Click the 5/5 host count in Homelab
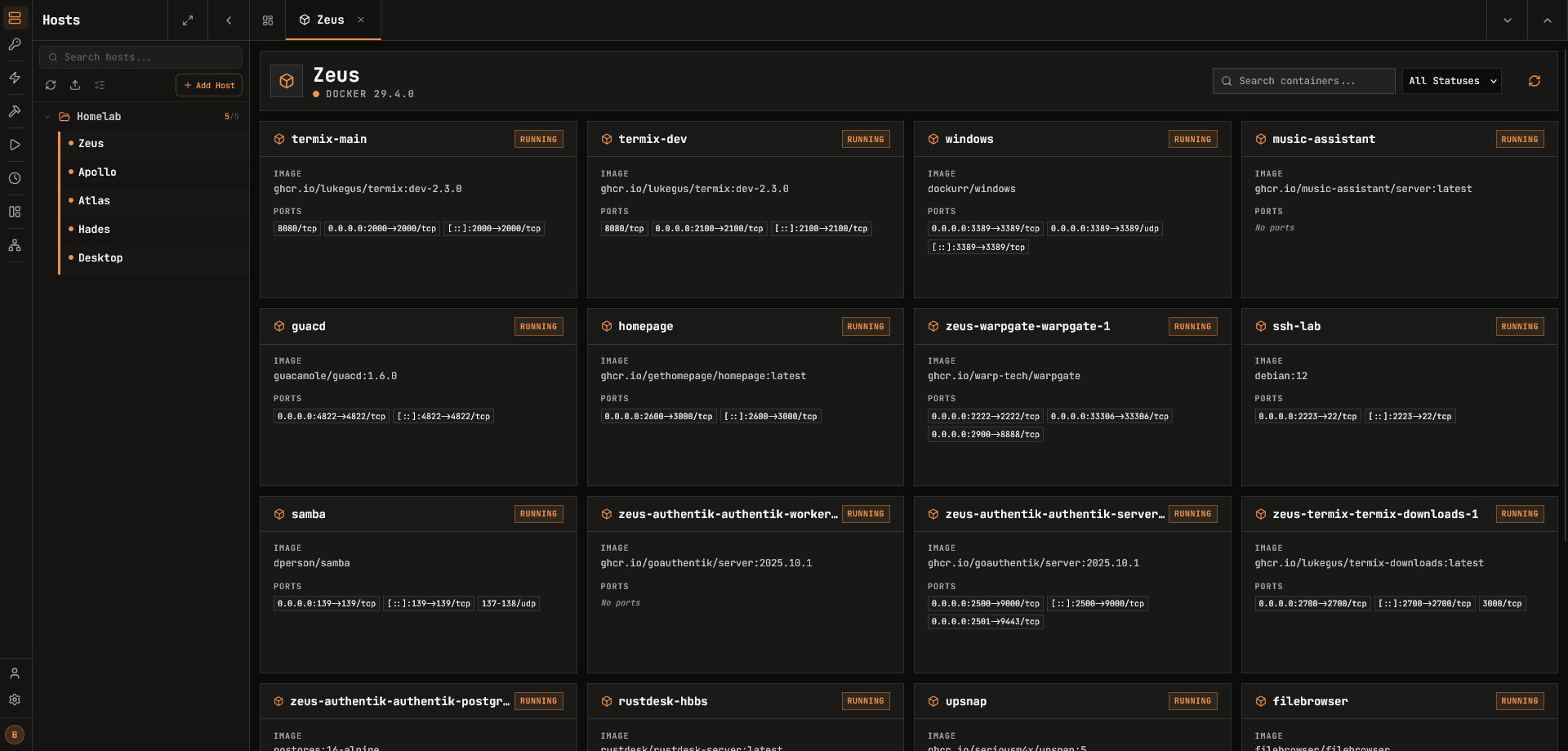Screen dimensions: 1568x751 232,117
